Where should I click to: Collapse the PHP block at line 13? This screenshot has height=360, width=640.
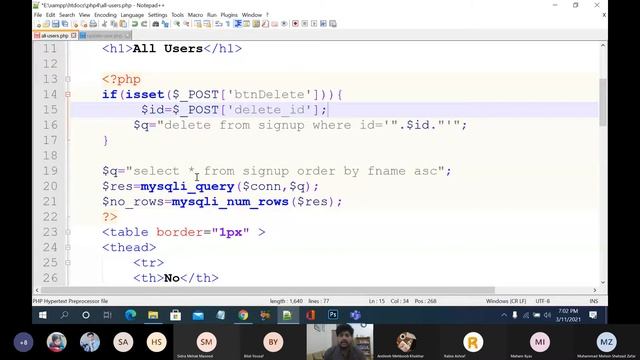click(68, 79)
